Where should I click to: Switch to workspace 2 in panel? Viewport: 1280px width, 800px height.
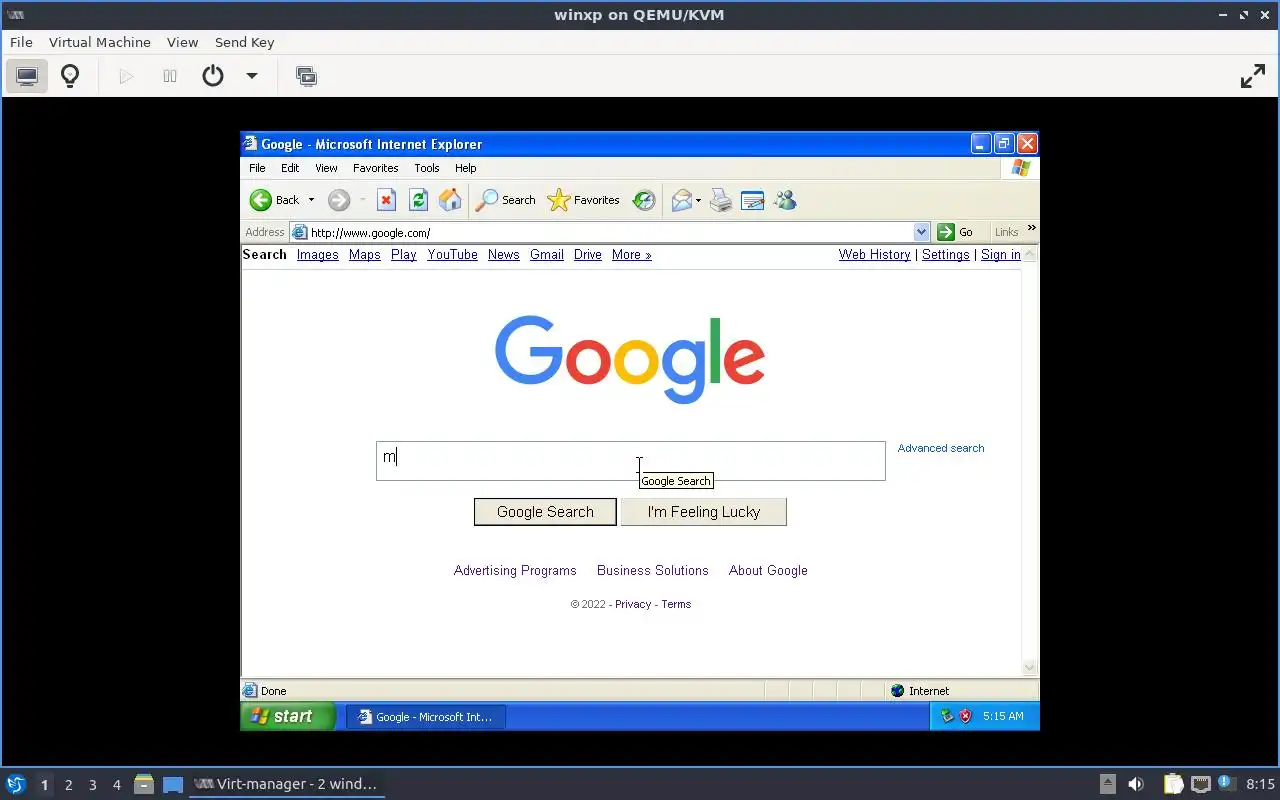[68, 785]
